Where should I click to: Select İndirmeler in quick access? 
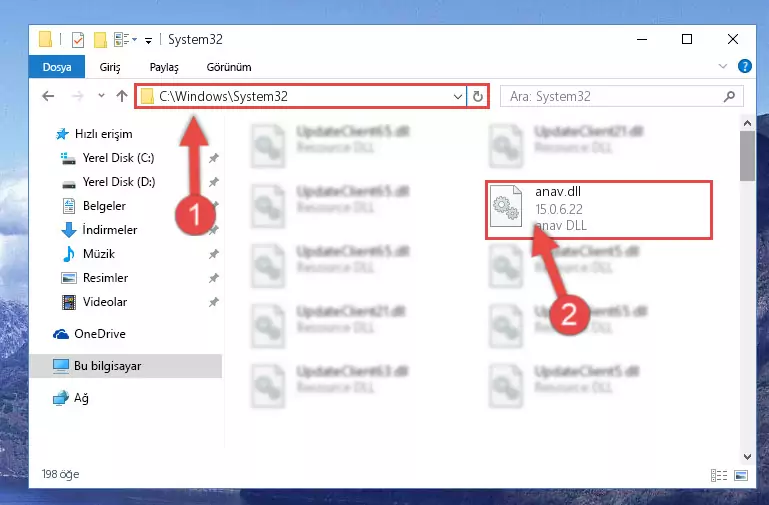[x=109, y=229]
